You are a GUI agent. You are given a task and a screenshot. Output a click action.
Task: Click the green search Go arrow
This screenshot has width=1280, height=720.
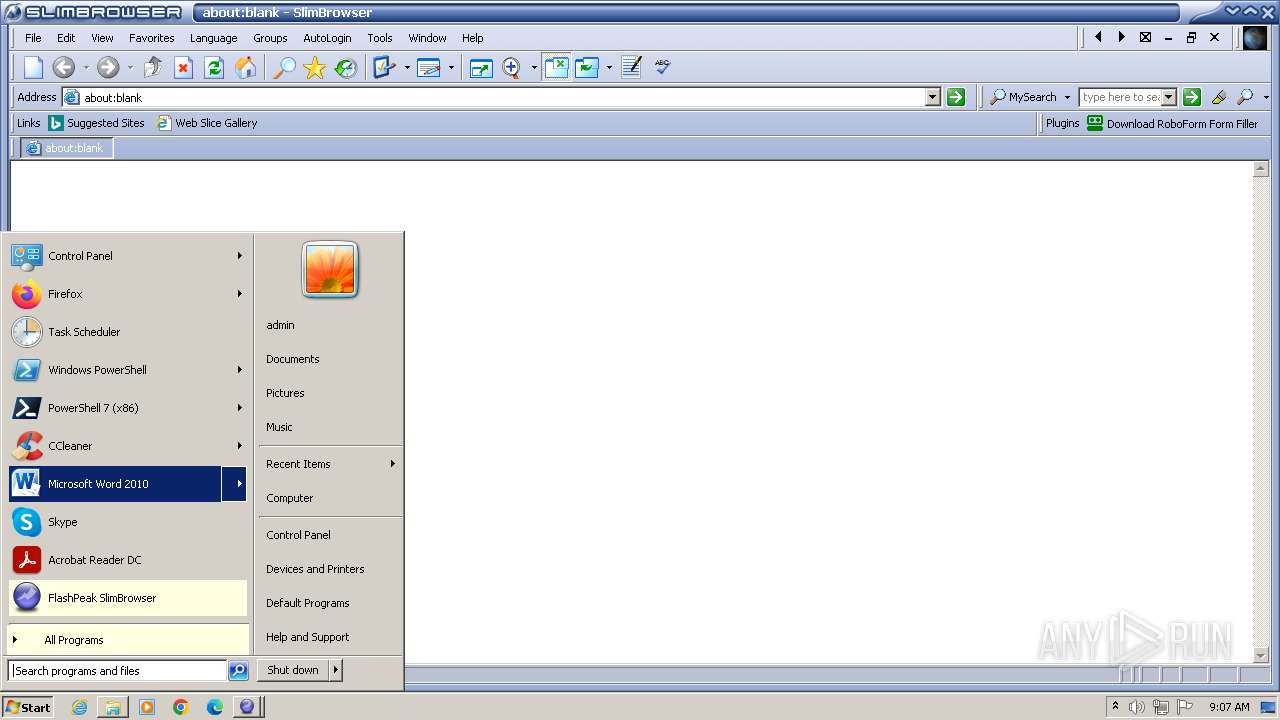[1192, 97]
